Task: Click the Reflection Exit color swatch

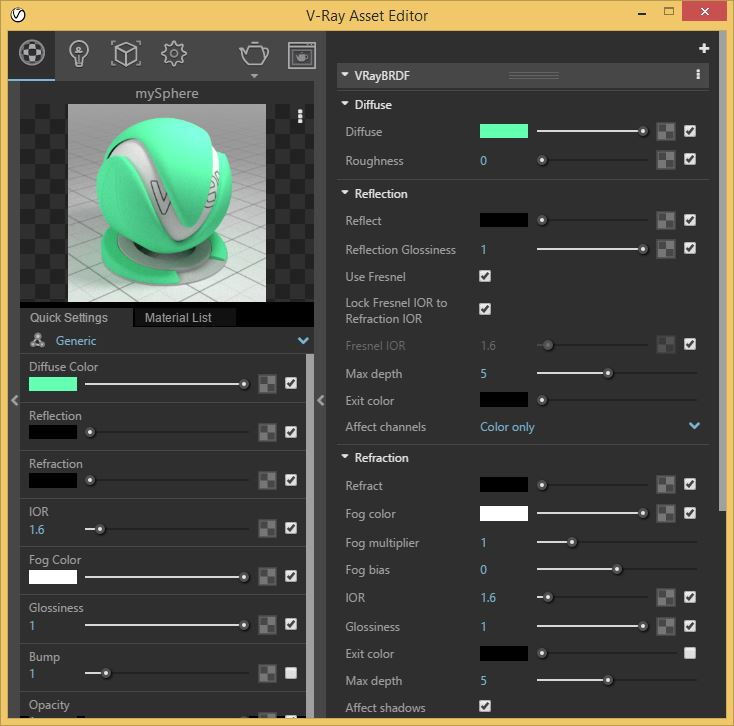Action: pyautogui.click(x=504, y=400)
